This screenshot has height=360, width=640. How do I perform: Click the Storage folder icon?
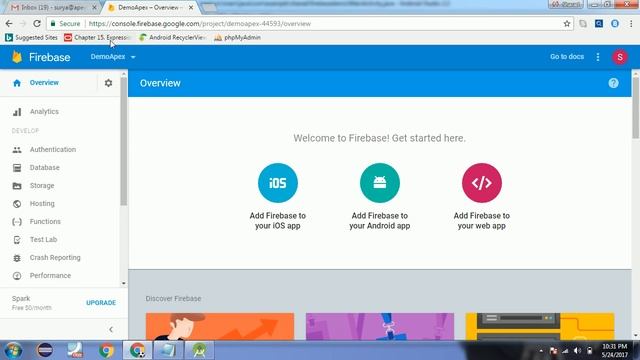[17, 186]
